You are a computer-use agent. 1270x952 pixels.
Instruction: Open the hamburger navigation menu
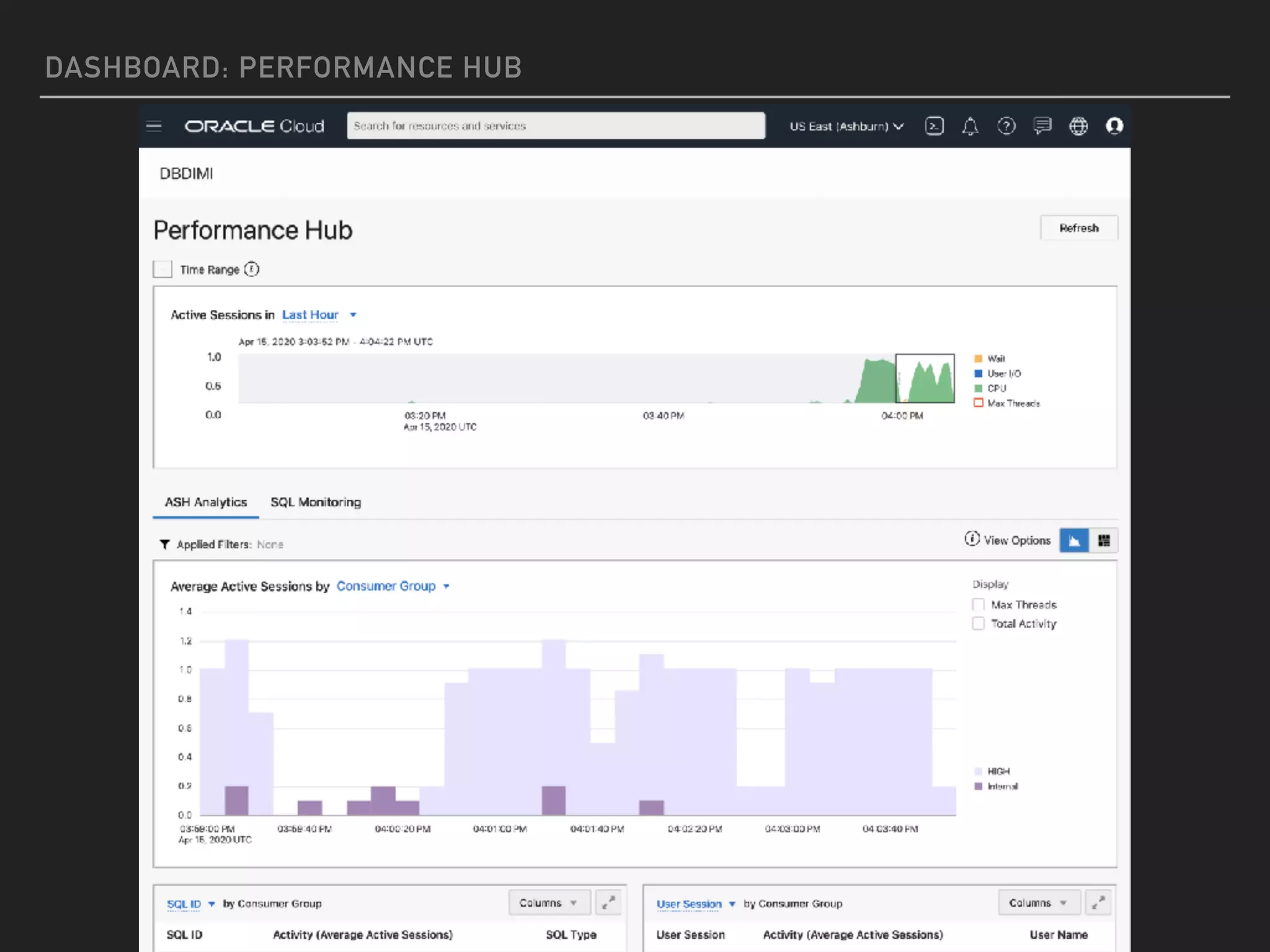154,126
